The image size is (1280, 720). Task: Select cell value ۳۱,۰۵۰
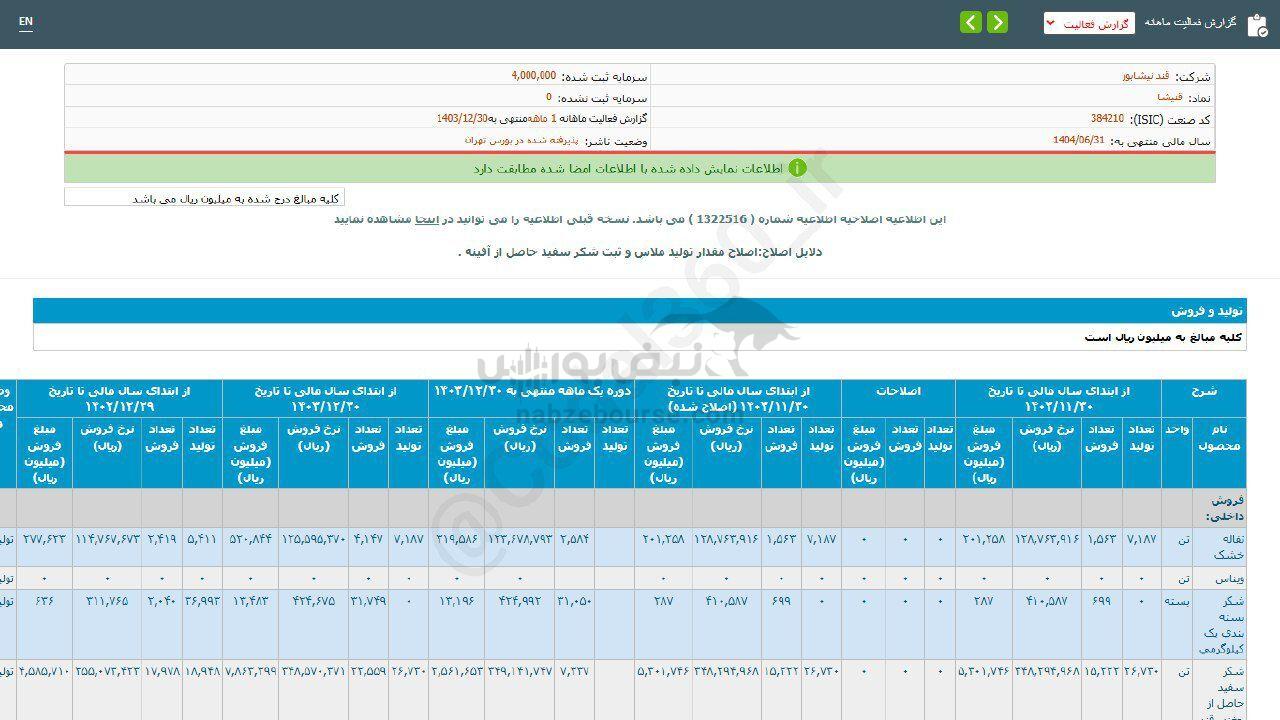(574, 600)
